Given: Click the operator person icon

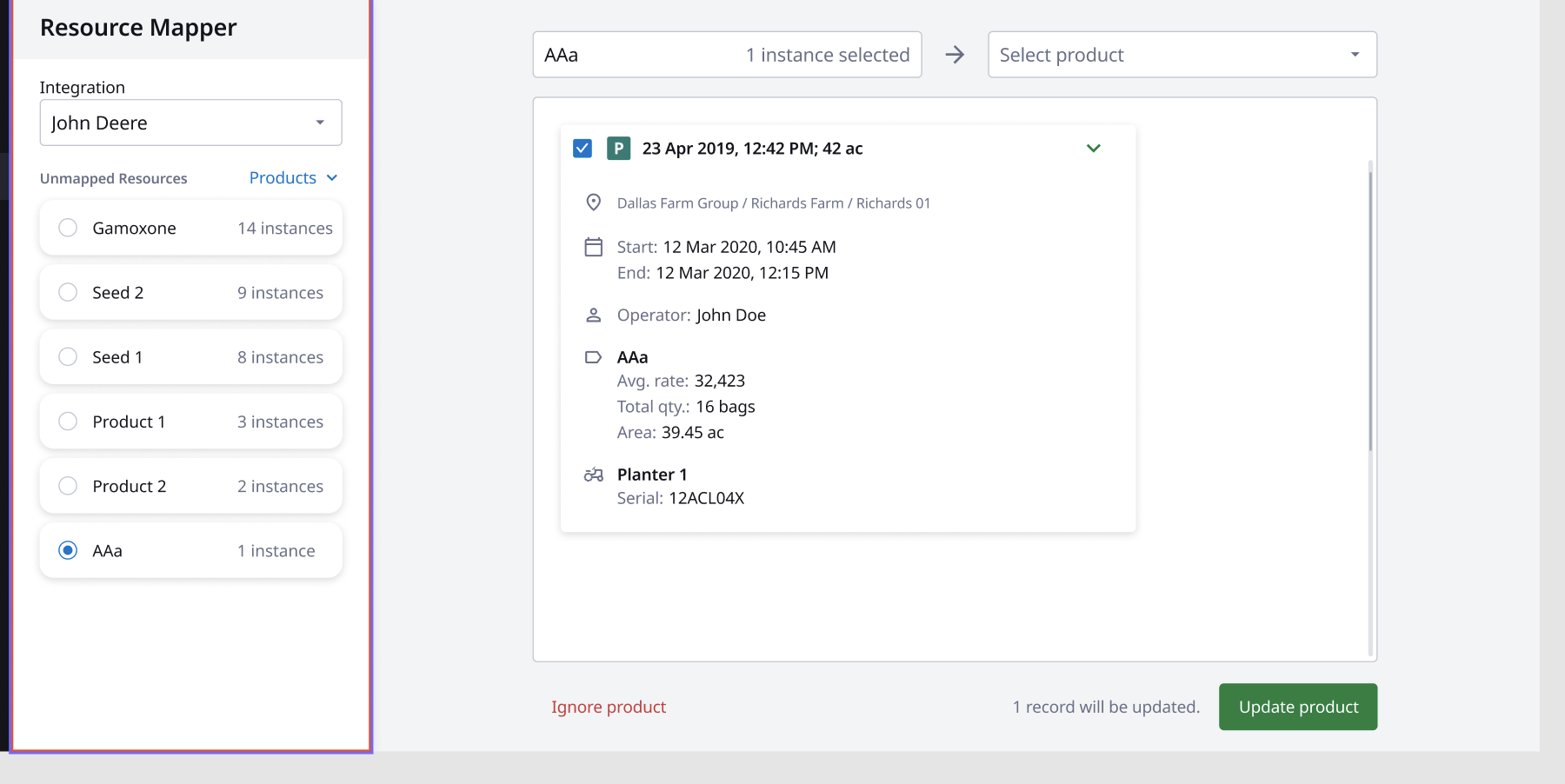Looking at the screenshot, I should tap(593, 315).
